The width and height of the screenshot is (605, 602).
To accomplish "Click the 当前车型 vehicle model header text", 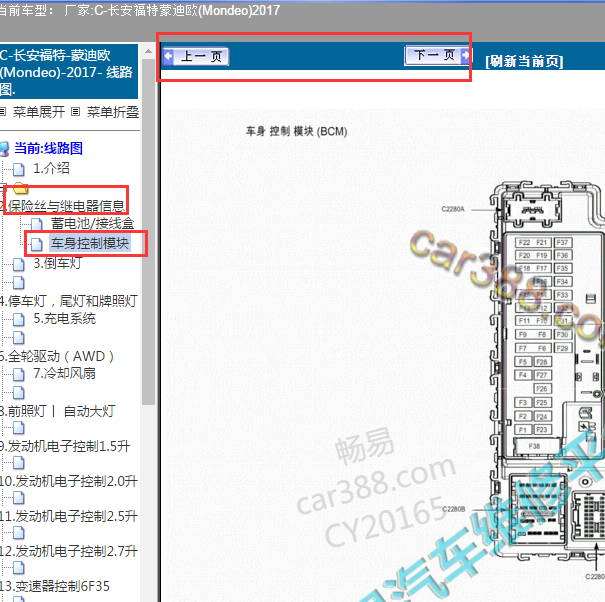I will tap(140, 10).
